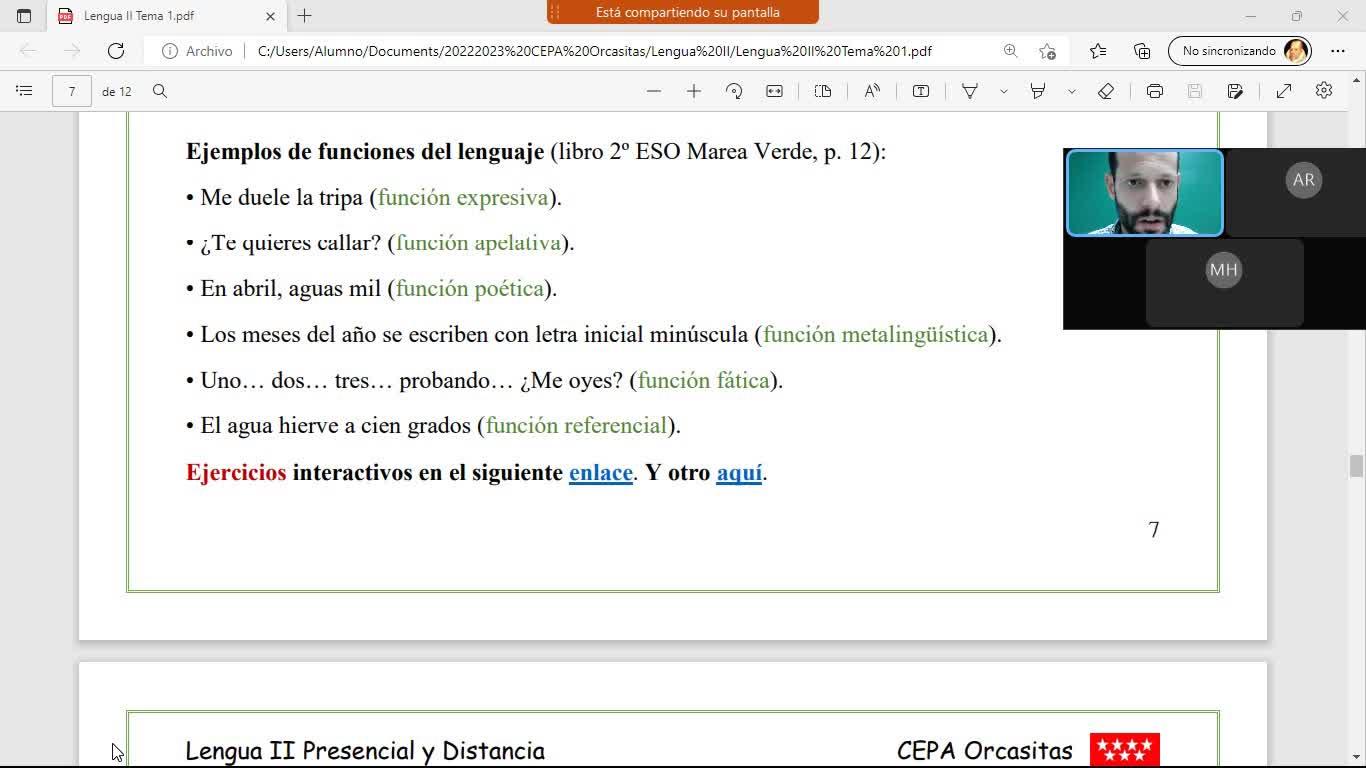The height and width of the screenshot is (768, 1366).
Task: Pick the Eraser tool
Action: click(x=1106, y=91)
